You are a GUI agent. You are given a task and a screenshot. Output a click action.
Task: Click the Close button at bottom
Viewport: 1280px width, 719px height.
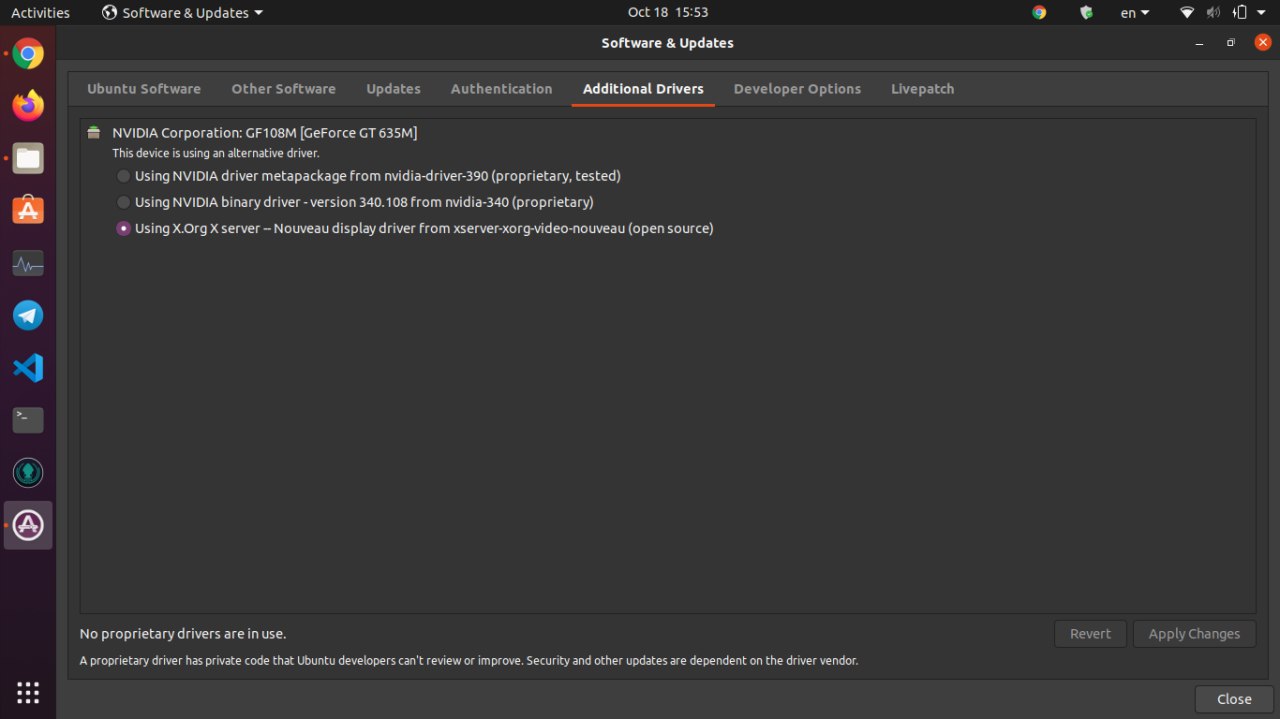pyautogui.click(x=1234, y=699)
